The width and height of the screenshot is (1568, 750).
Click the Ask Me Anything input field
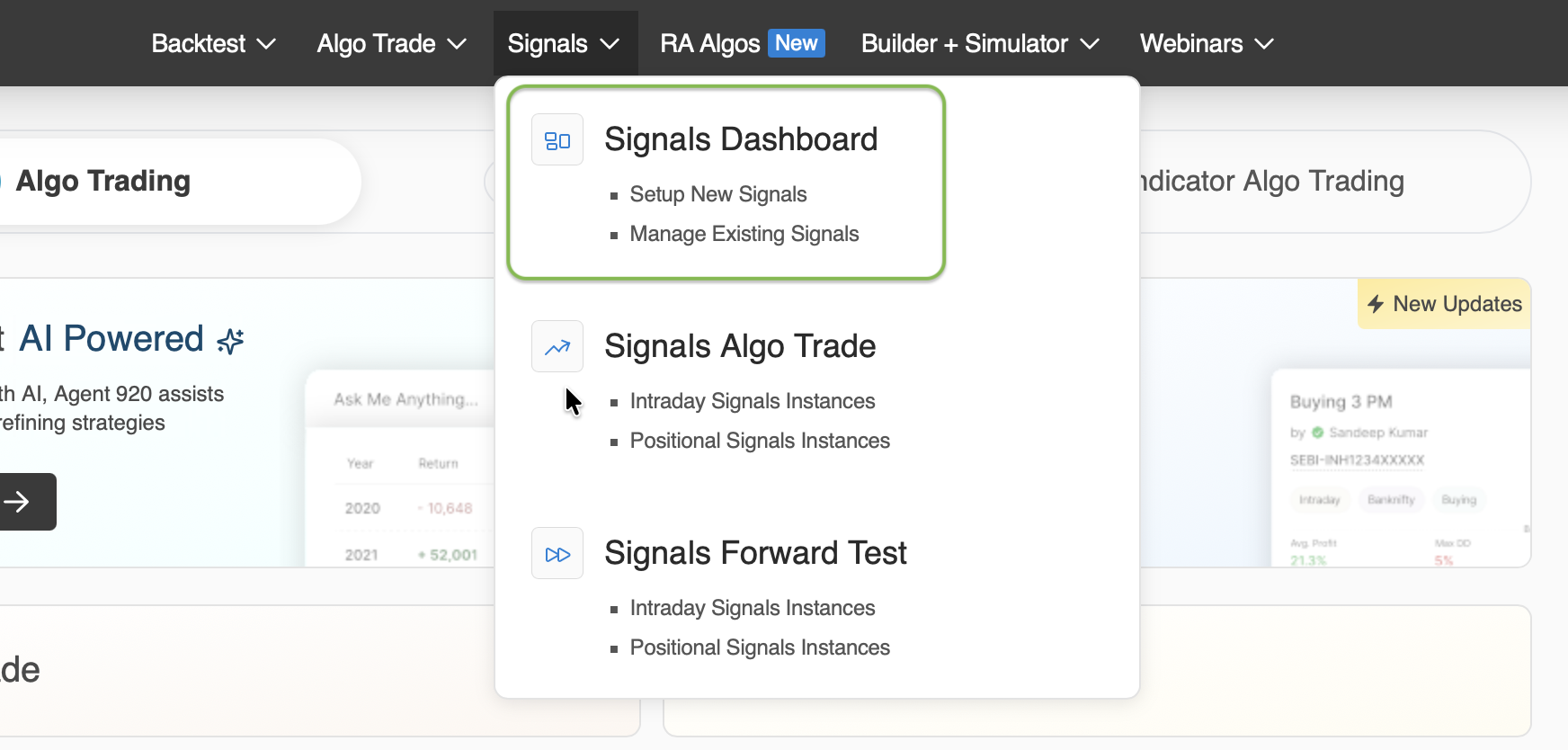tap(405, 399)
